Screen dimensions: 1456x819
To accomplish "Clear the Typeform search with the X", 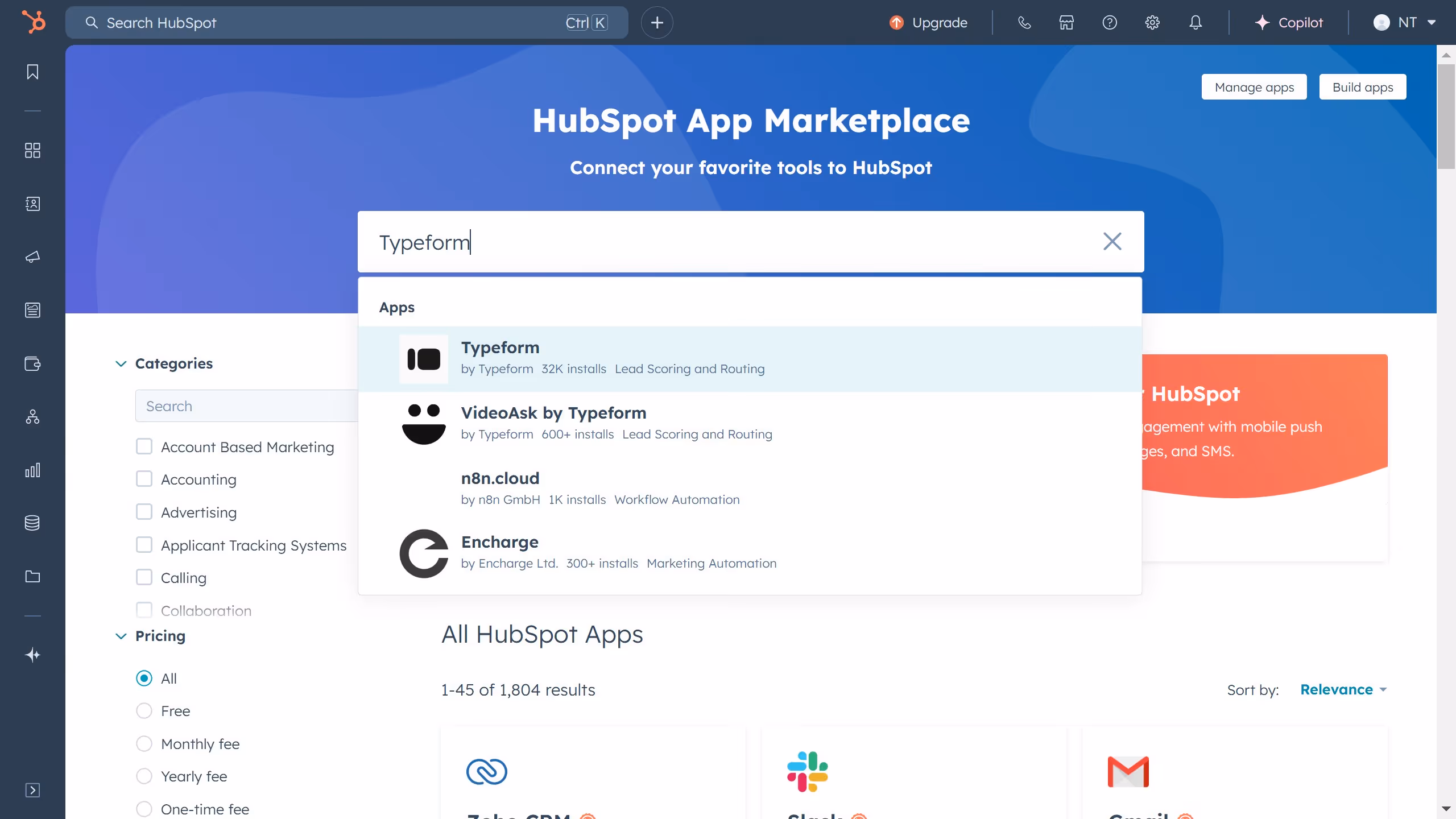I will pyautogui.click(x=1112, y=241).
